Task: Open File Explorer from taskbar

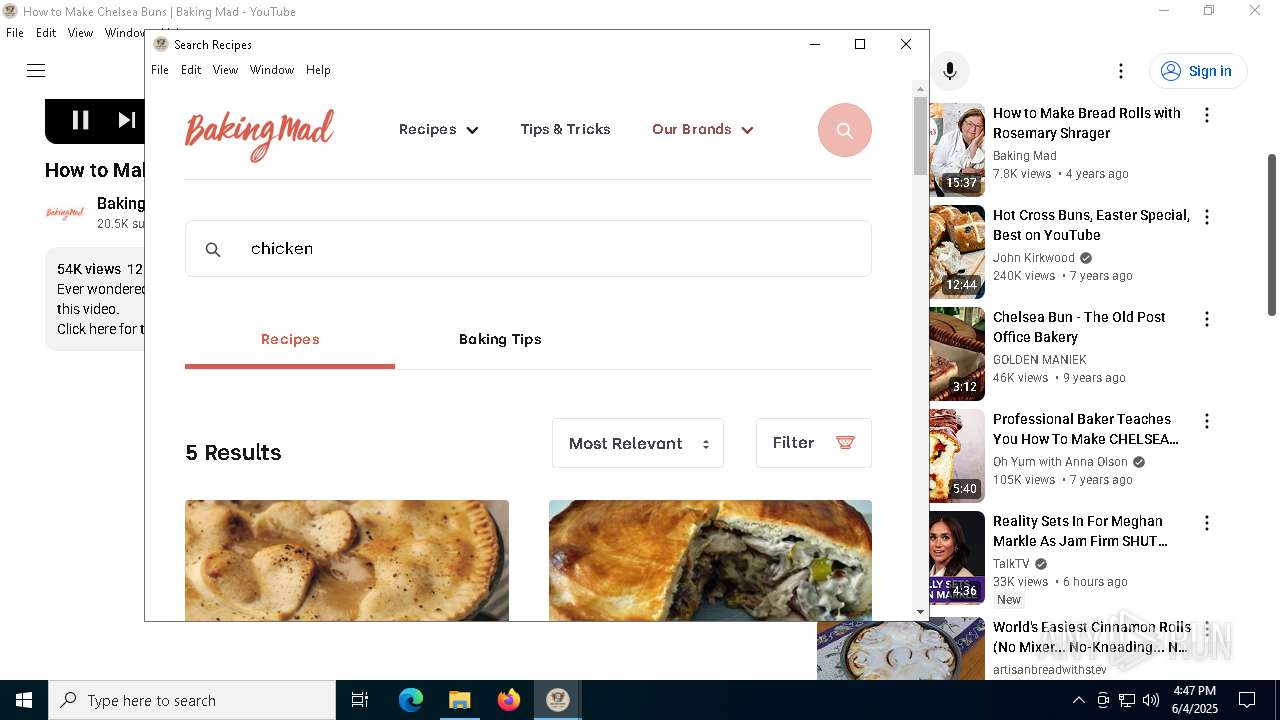Action: point(459,700)
